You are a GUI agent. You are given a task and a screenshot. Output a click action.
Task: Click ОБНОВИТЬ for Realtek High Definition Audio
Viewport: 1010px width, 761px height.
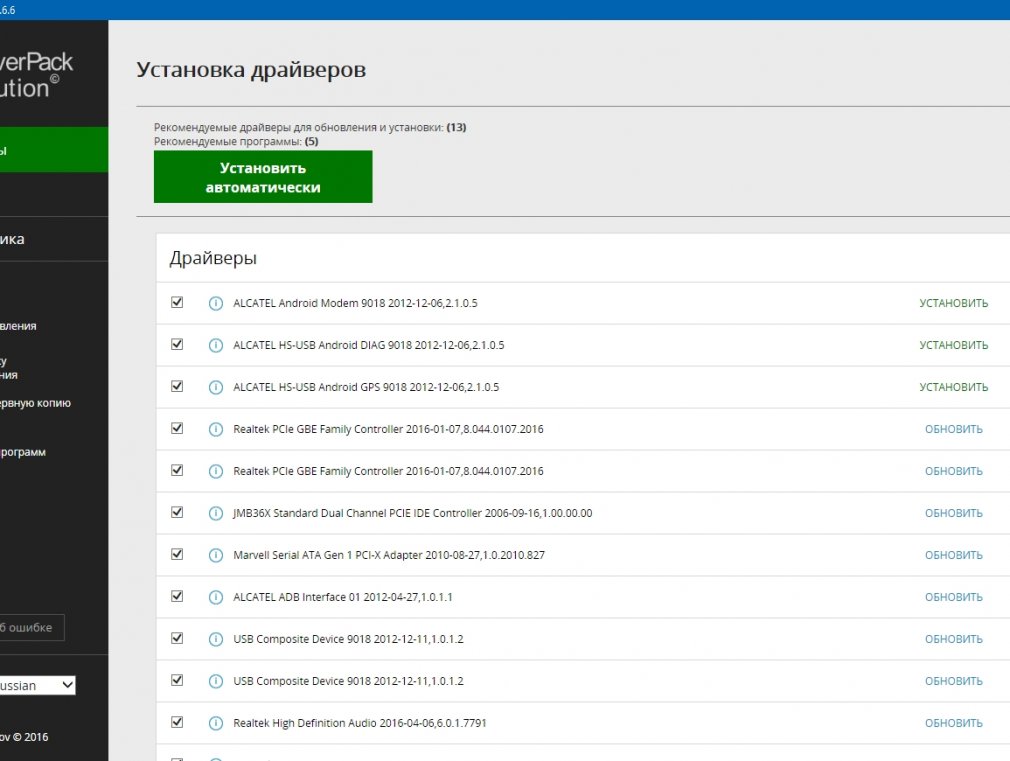pyautogui.click(x=953, y=724)
